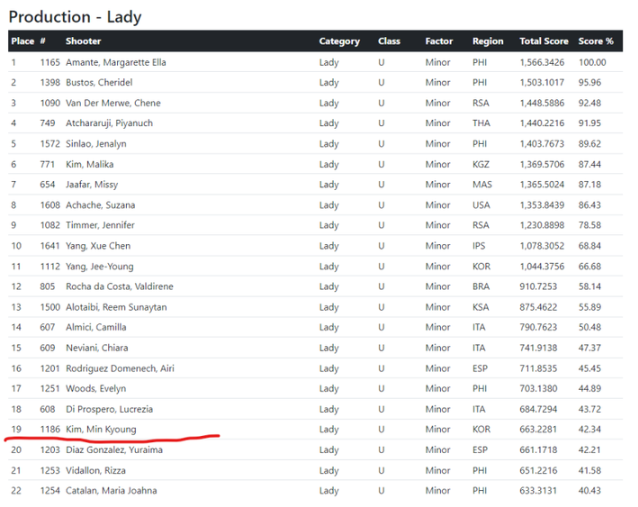Select shooter Di Prospero, Lucrezia
The width and height of the screenshot is (638, 507).
pyautogui.click(x=109, y=409)
